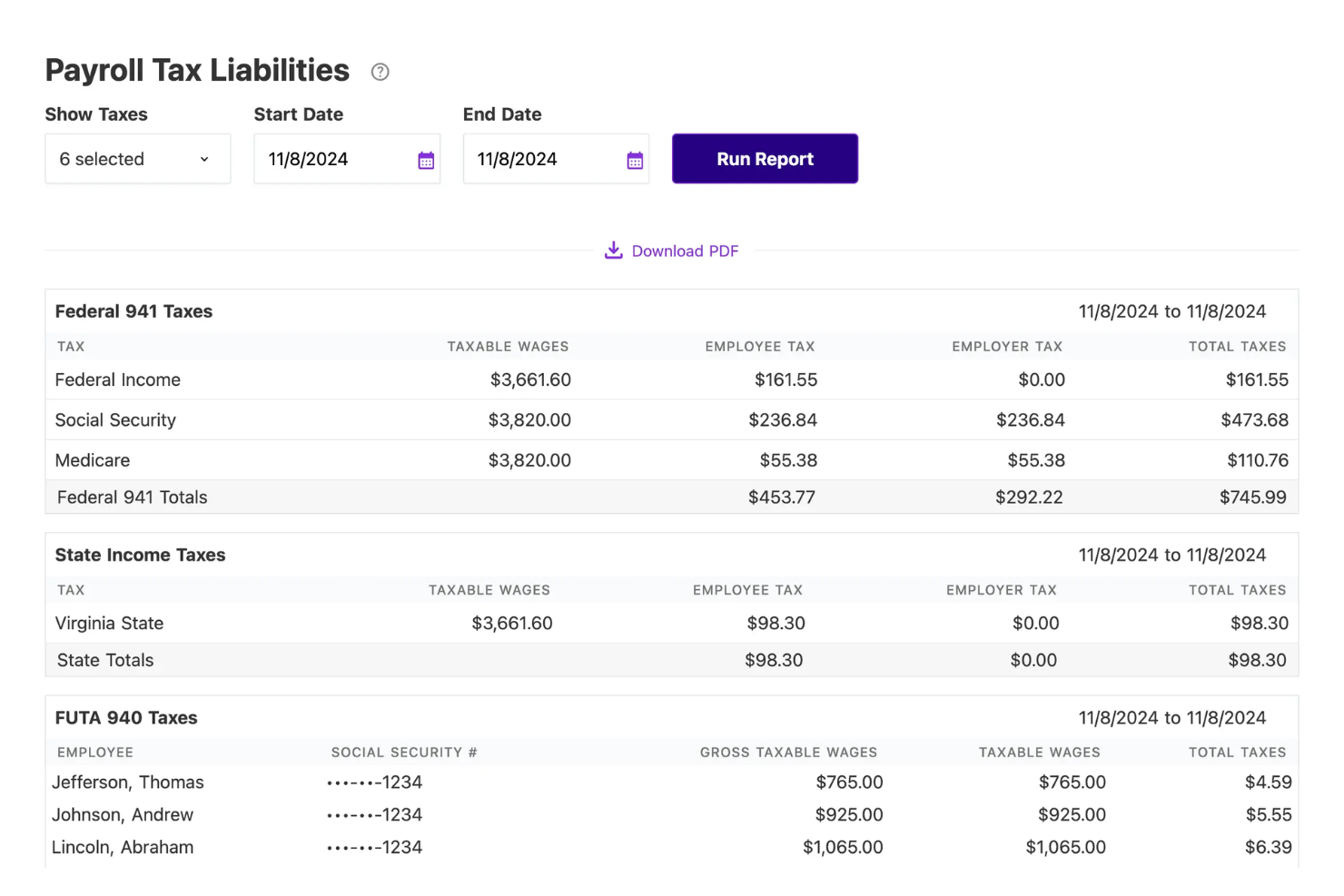Open the help tooltip beside Payroll Tax Liabilities
The height and width of the screenshot is (896, 1344).
[380, 71]
